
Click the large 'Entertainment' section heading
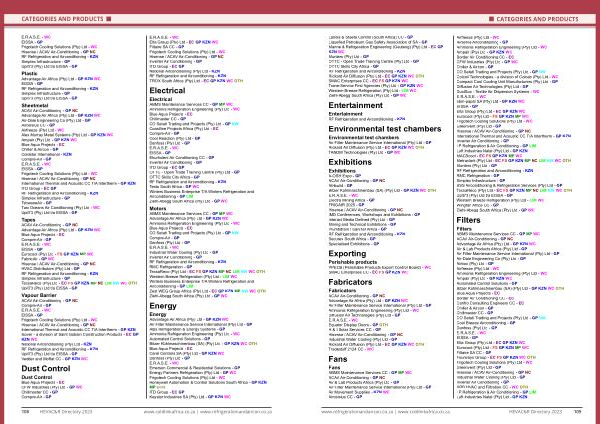coord(355,105)
